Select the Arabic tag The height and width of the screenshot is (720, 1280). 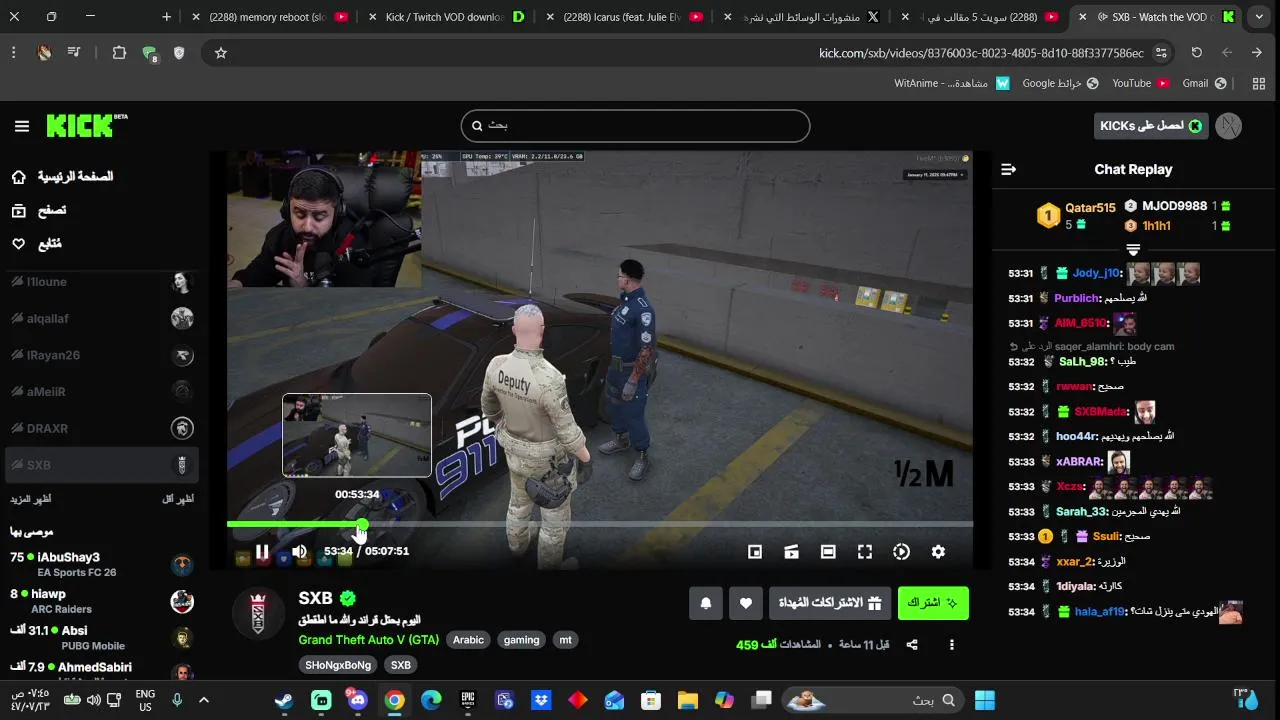468,640
